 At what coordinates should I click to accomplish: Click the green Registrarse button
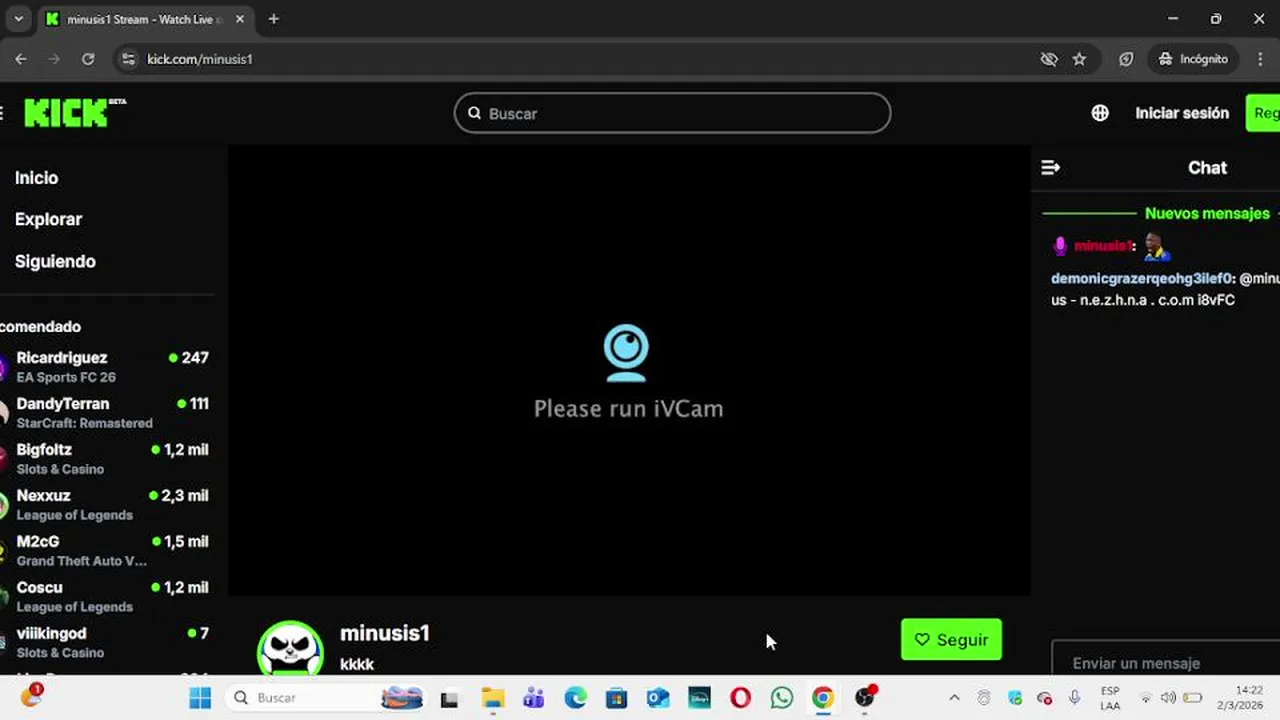1263,113
